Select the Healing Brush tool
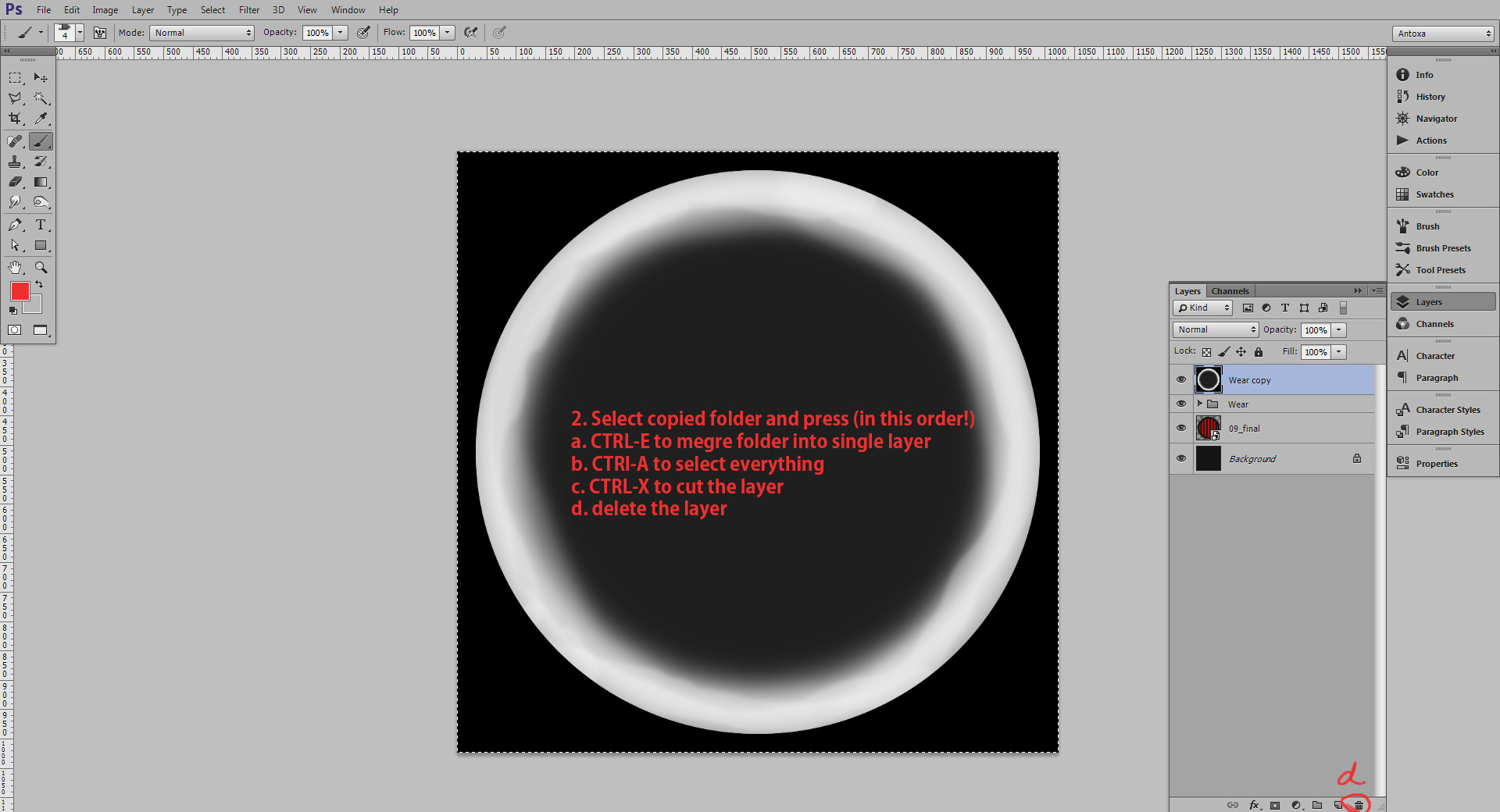 (x=15, y=141)
